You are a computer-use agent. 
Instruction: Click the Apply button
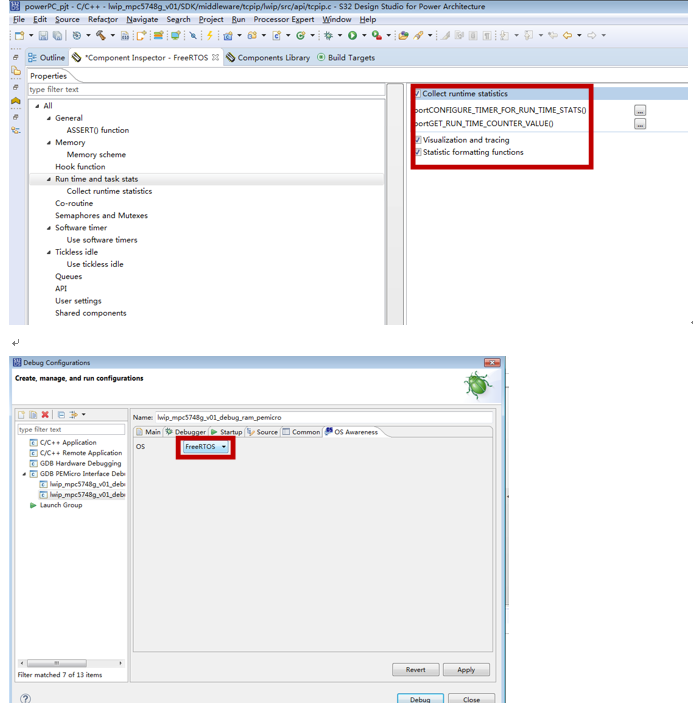[466, 669]
